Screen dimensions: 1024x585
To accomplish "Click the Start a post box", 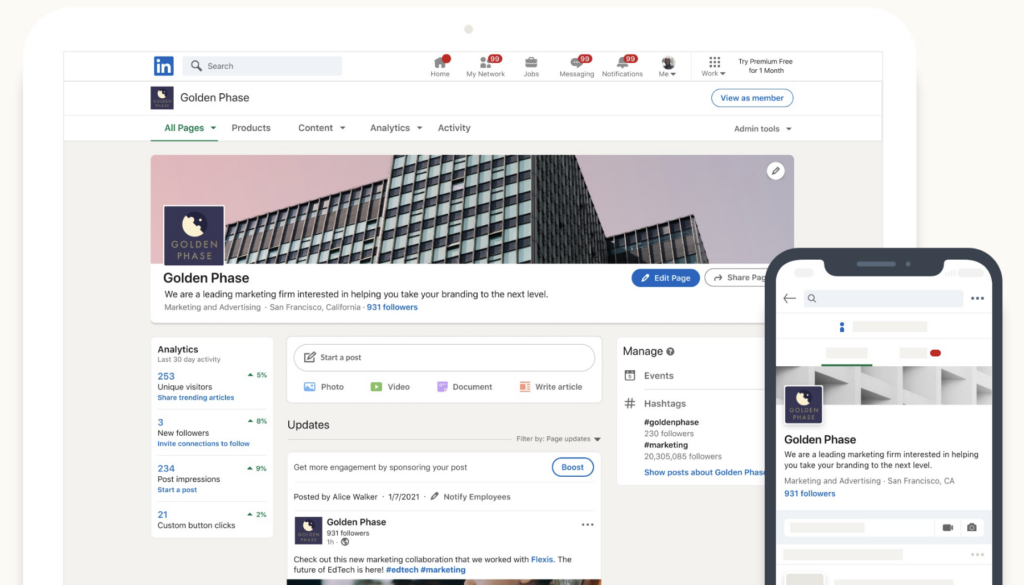I will pos(444,357).
